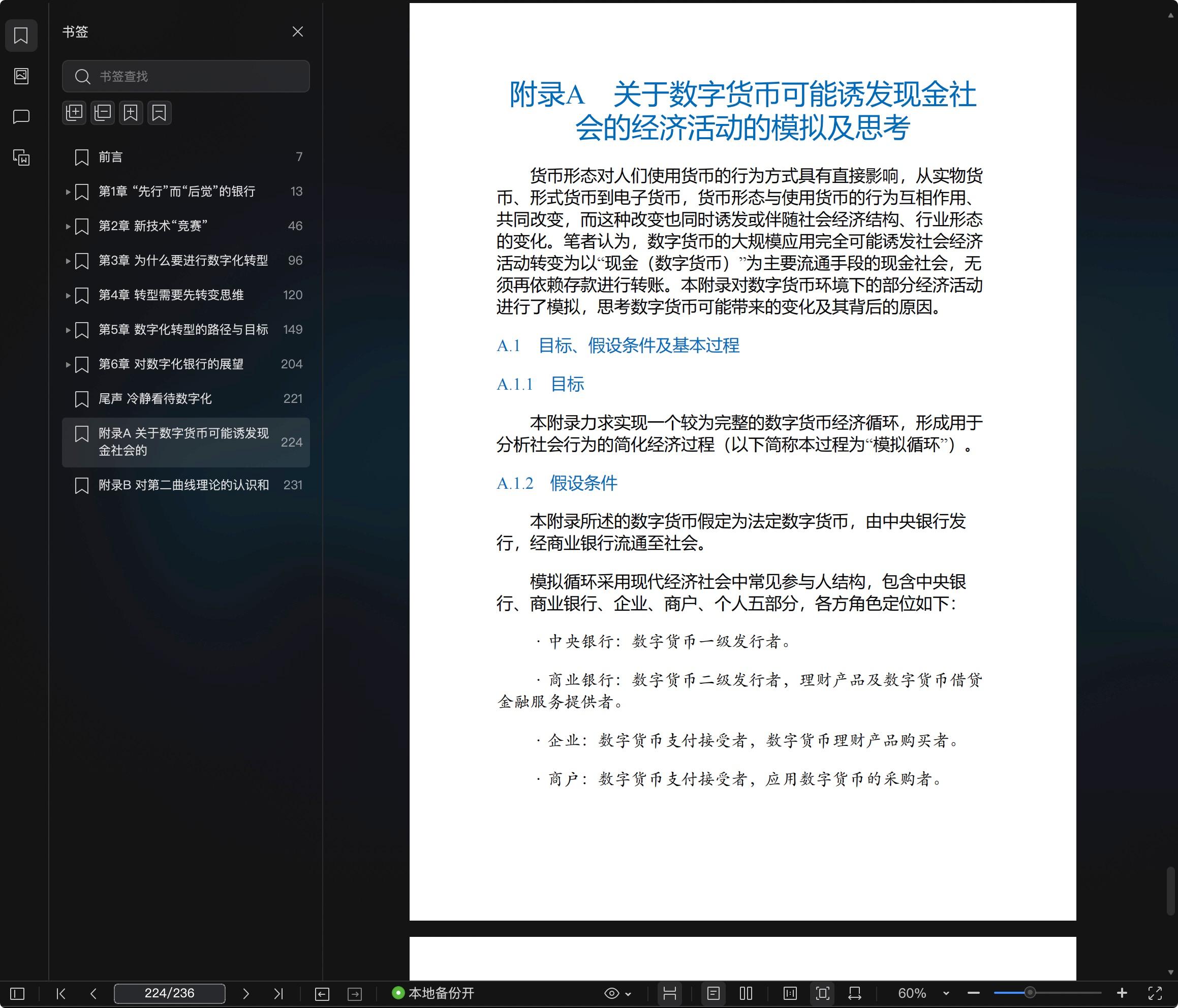This screenshot has height=1008, width=1178.
Task: Open the eye protection mode dropdown
Action: click(617, 993)
